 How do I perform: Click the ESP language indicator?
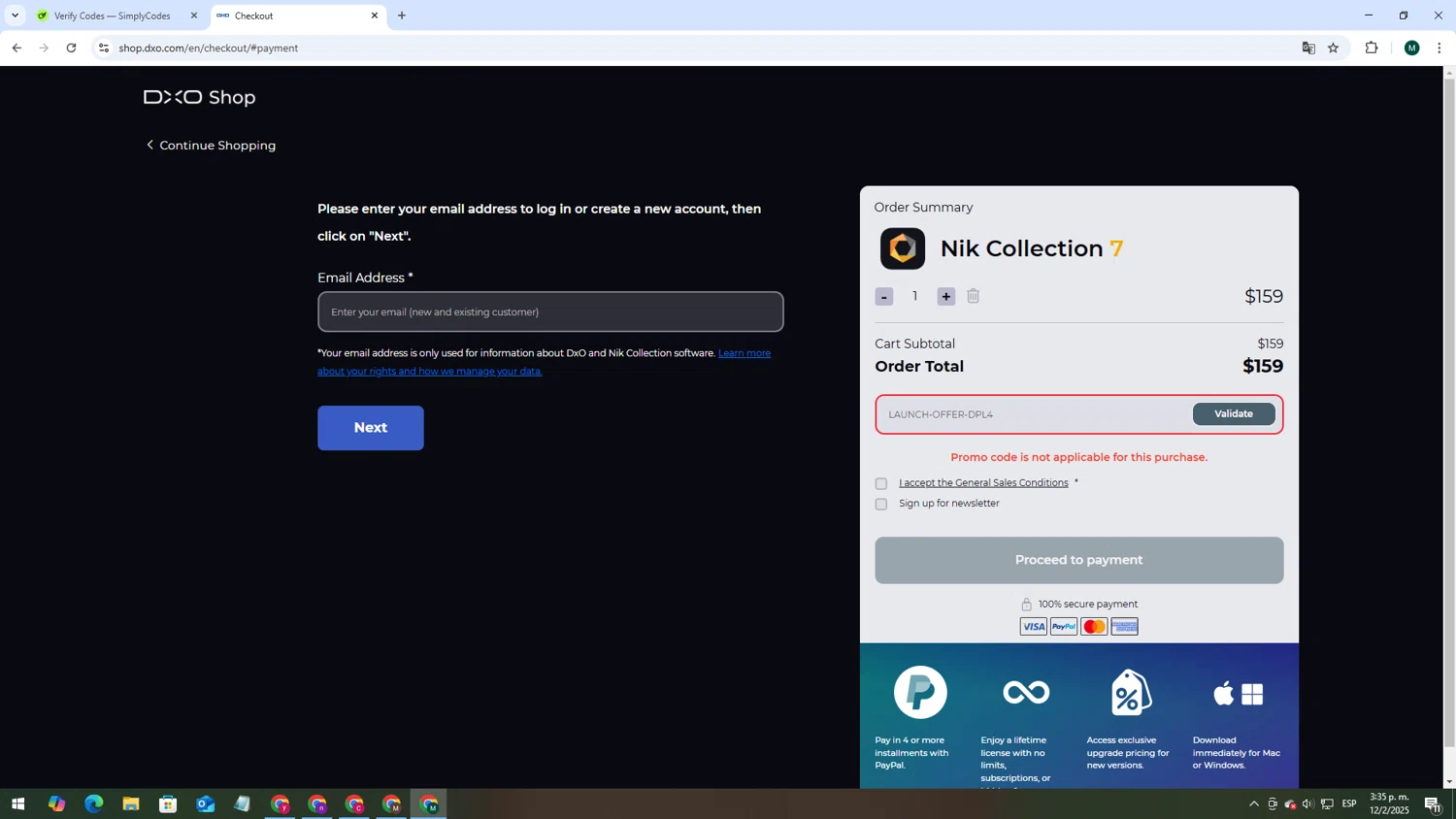[1349, 803]
